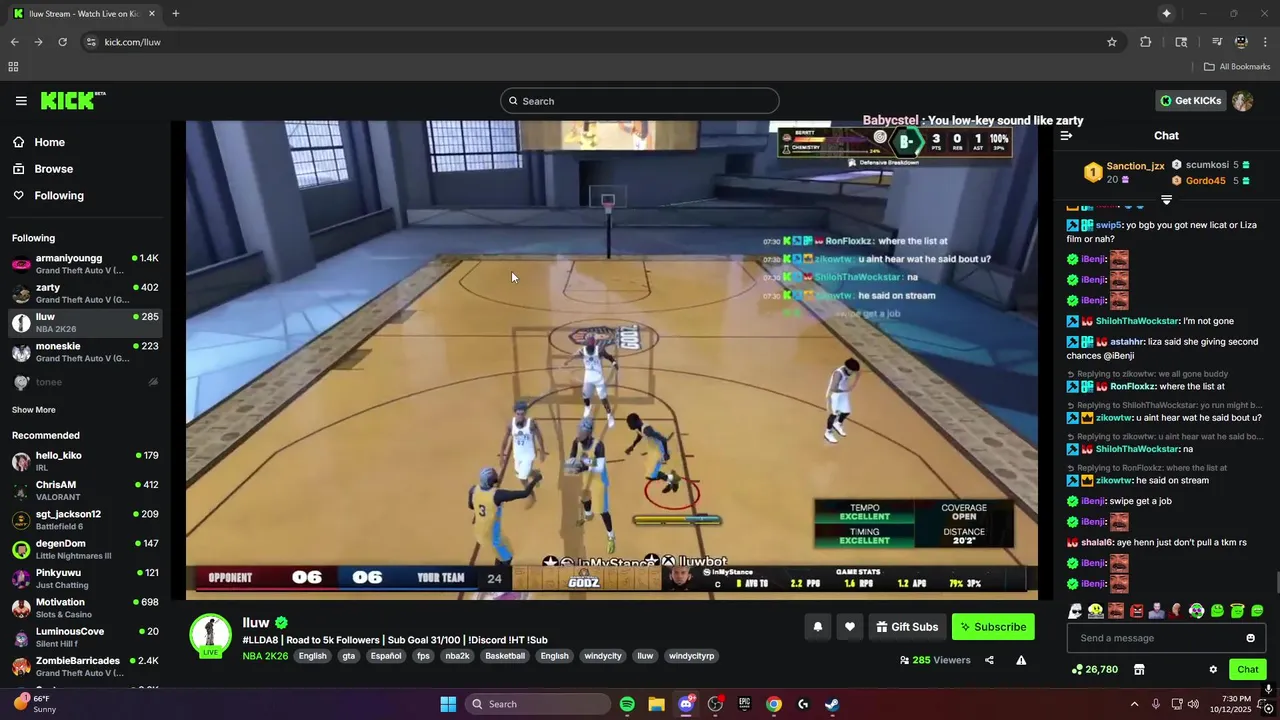Viewport: 1280px width, 720px height.
Task: Open the user profile avatar menu
Action: click(x=1242, y=101)
